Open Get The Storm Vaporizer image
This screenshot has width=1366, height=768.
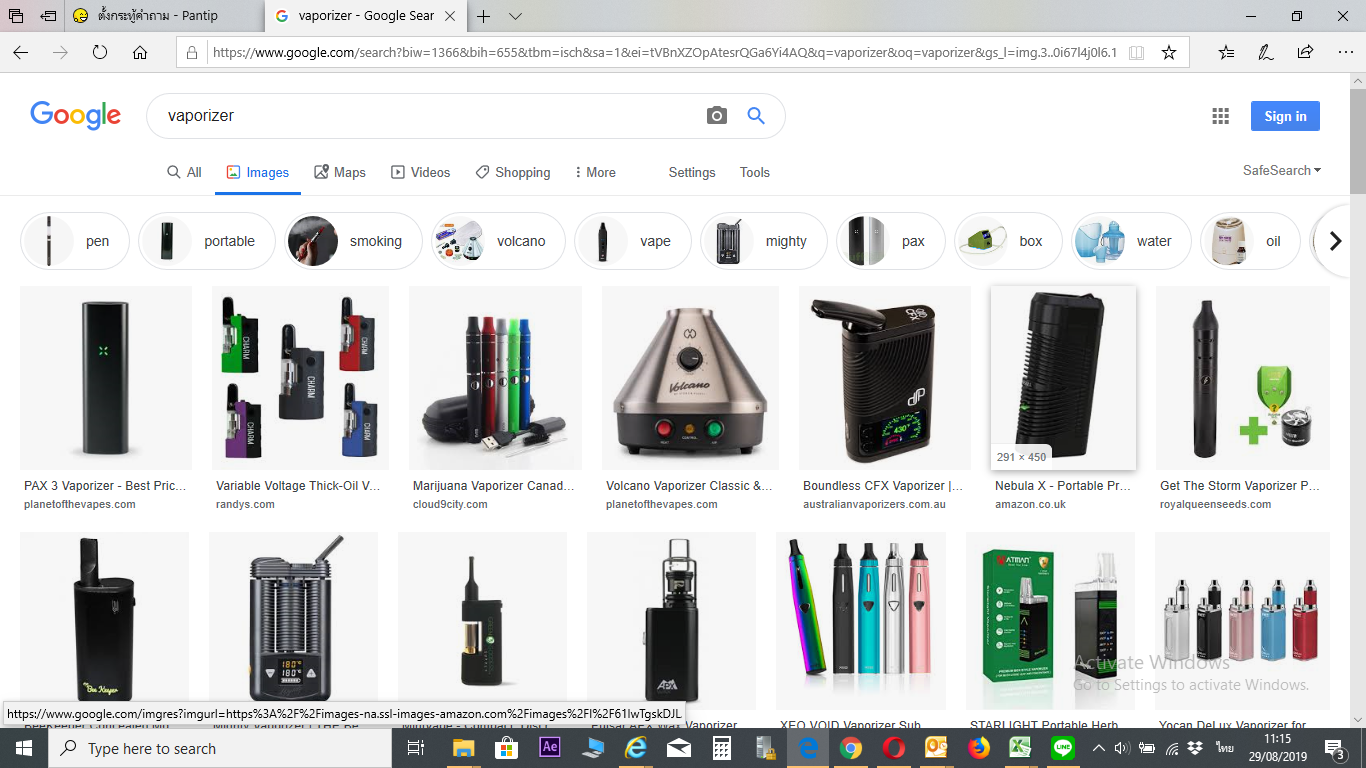coord(1243,378)
